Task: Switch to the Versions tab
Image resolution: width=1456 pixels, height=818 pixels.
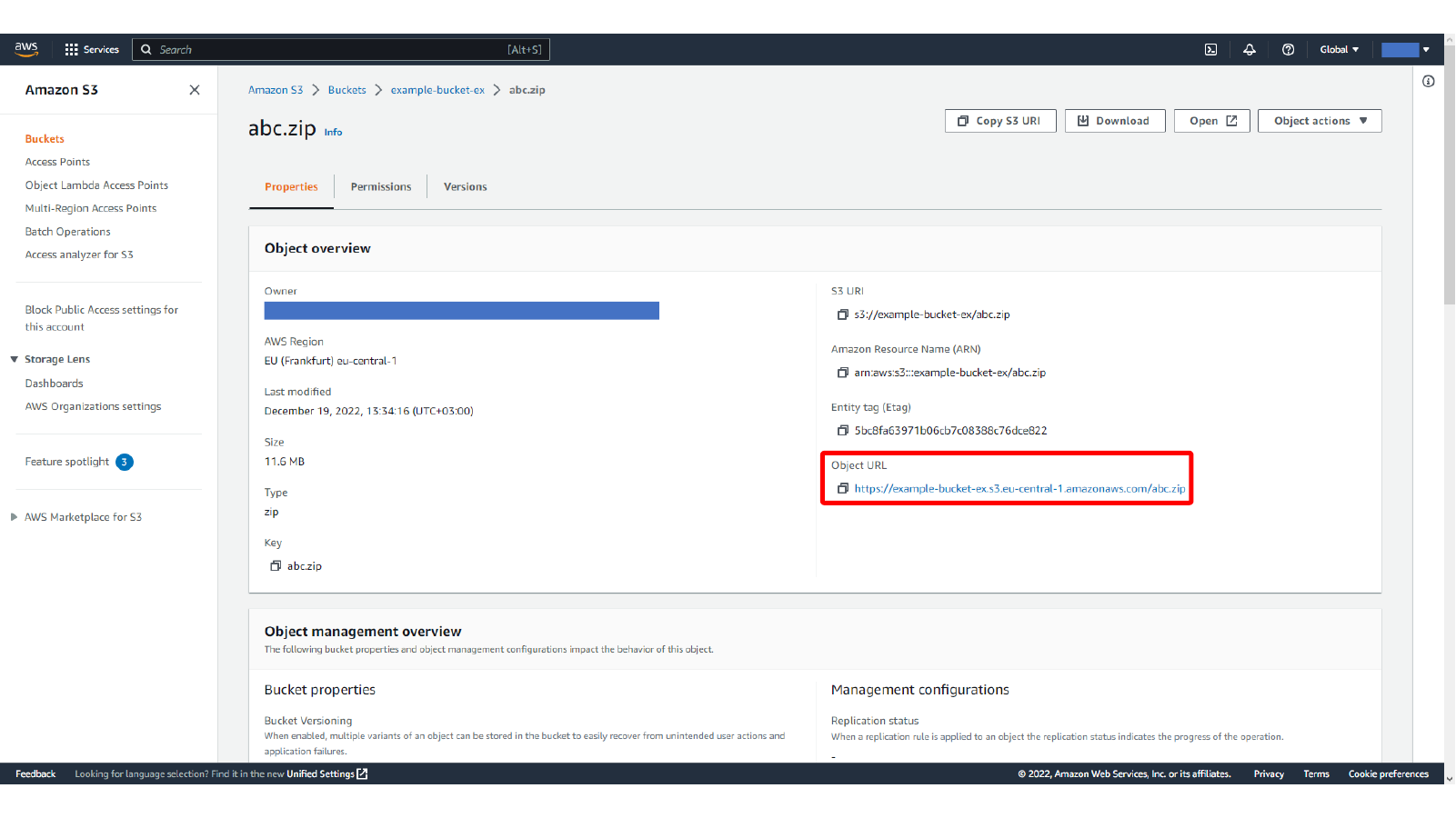Action: 466,187
